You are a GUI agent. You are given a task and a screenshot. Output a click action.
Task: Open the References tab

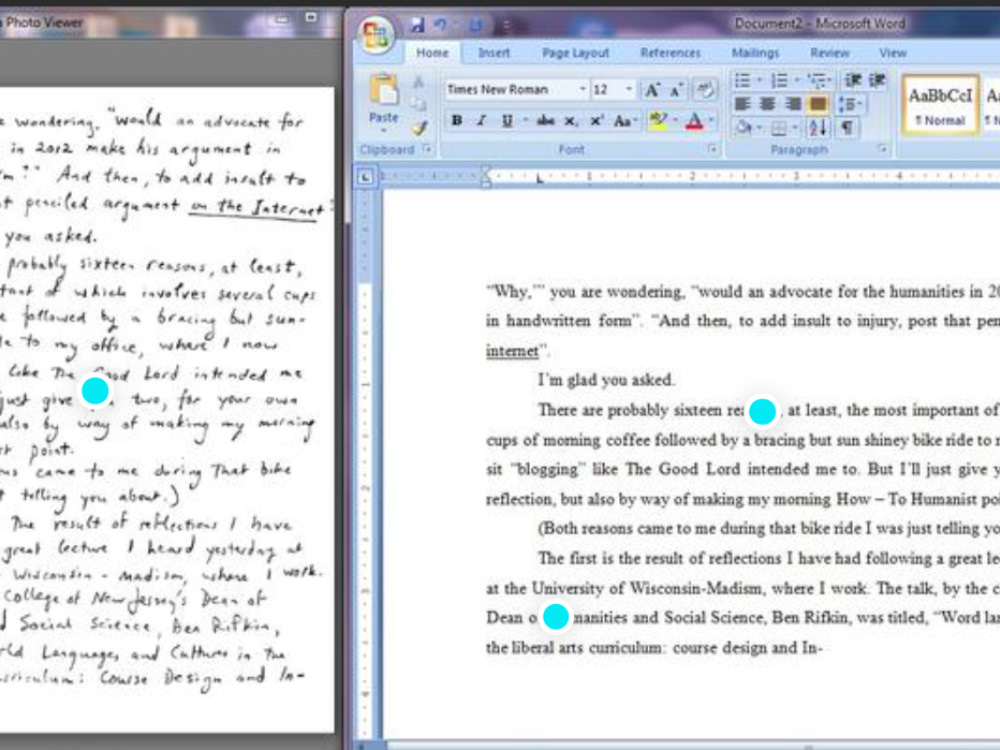point(670,53)
